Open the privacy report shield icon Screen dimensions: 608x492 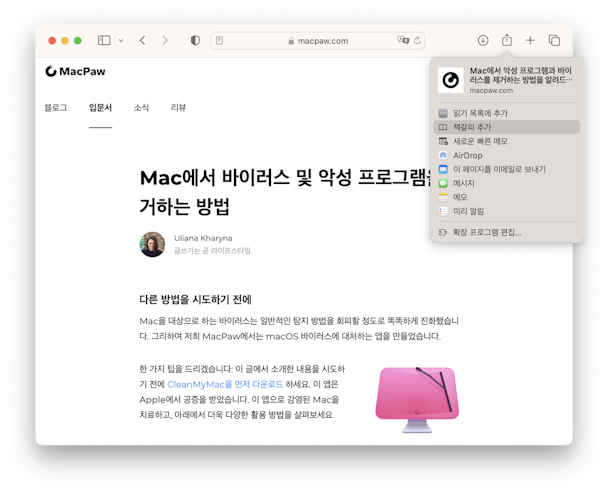click(195, 40)
